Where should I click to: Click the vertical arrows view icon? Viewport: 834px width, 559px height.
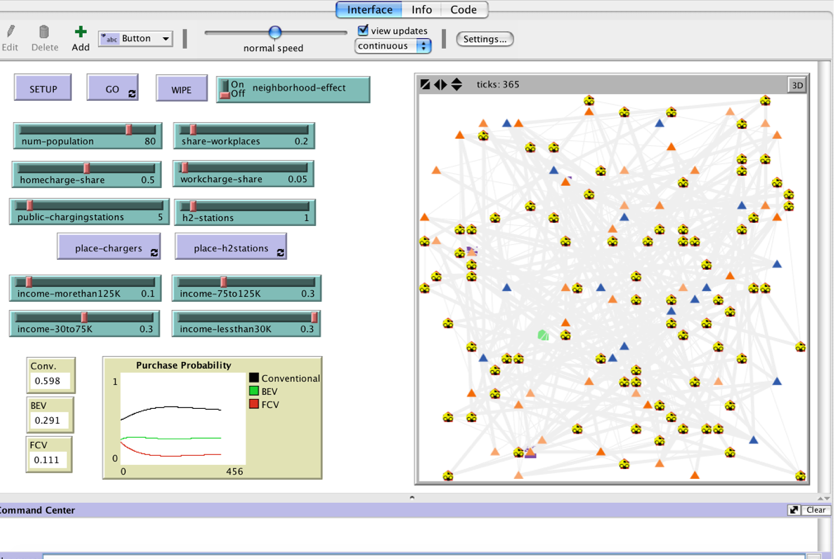click(457, 85)
